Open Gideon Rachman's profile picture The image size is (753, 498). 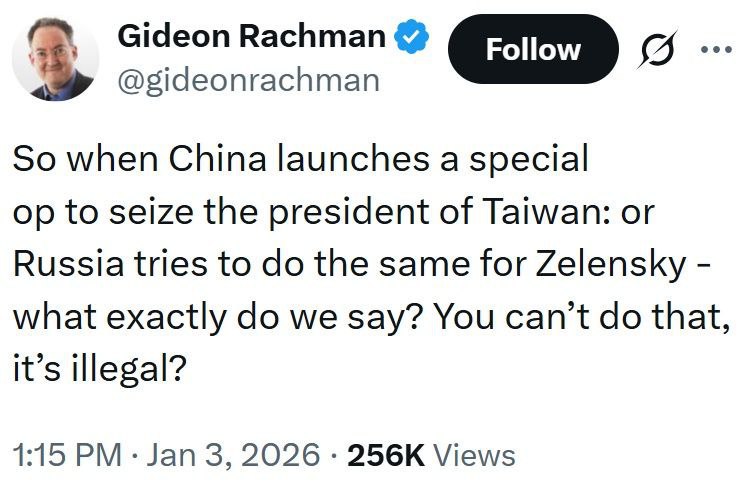[x=57, y=57]
